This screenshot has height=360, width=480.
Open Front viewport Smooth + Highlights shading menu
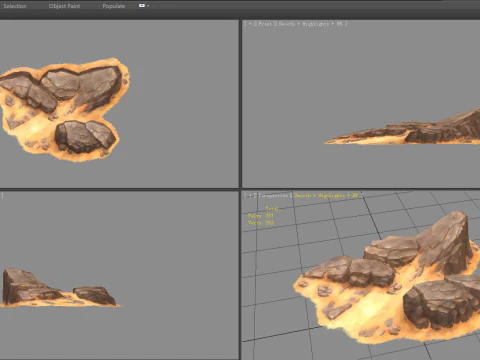coord(310,24)
